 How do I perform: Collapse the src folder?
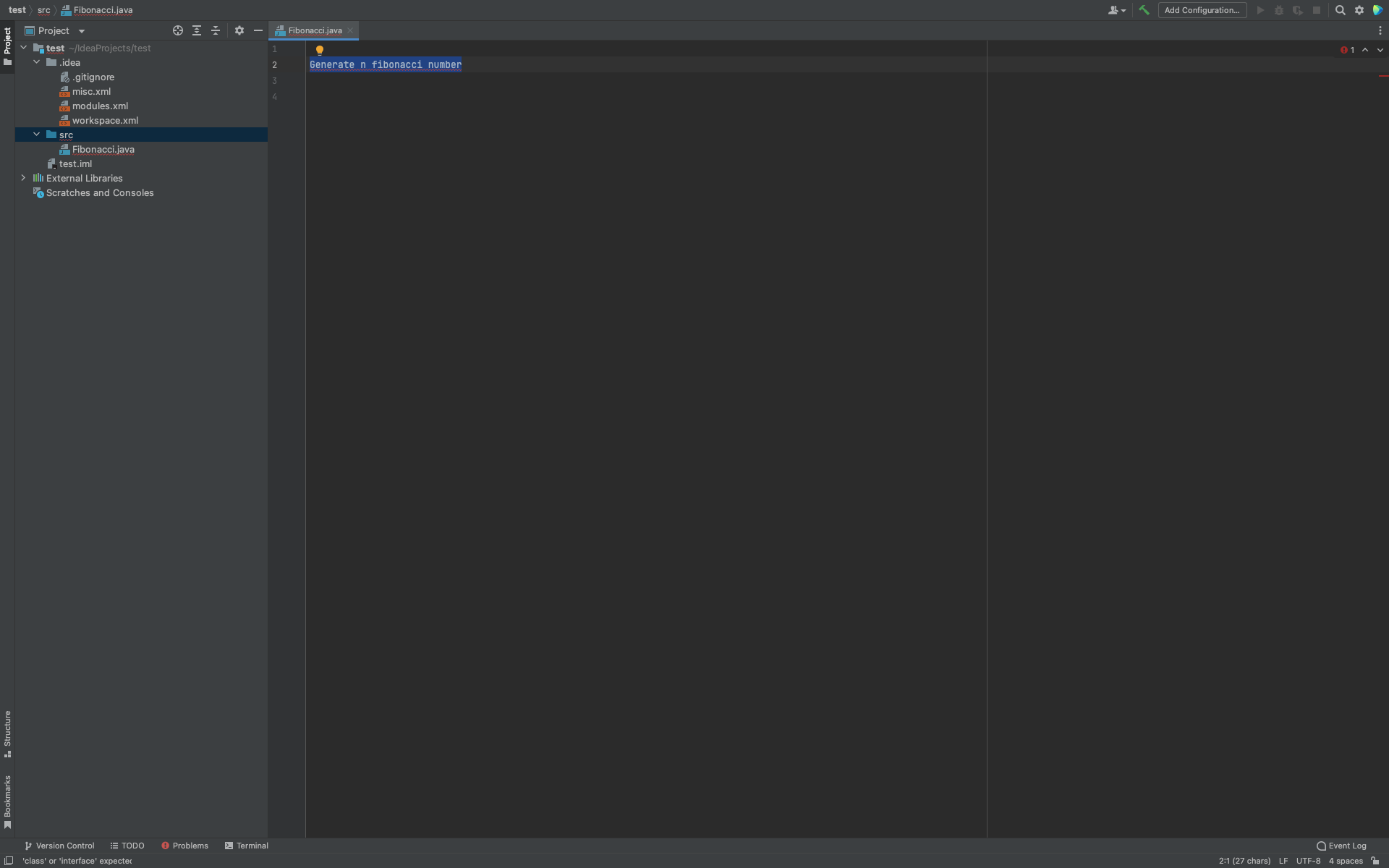point(36,135)
